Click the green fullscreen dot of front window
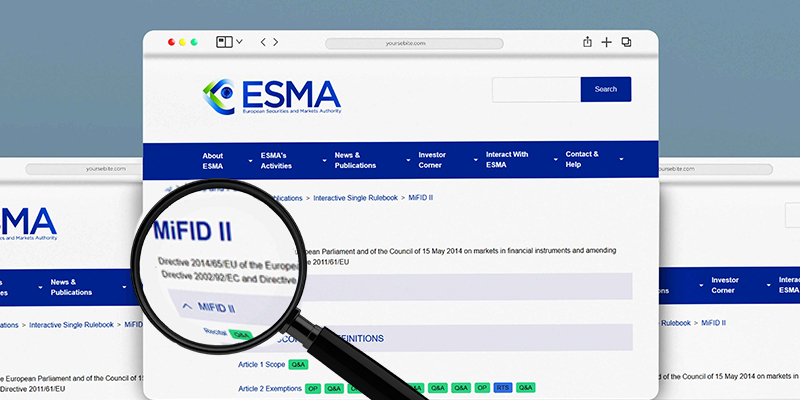This screenshot has width=800, height=400. coord(194,42)
